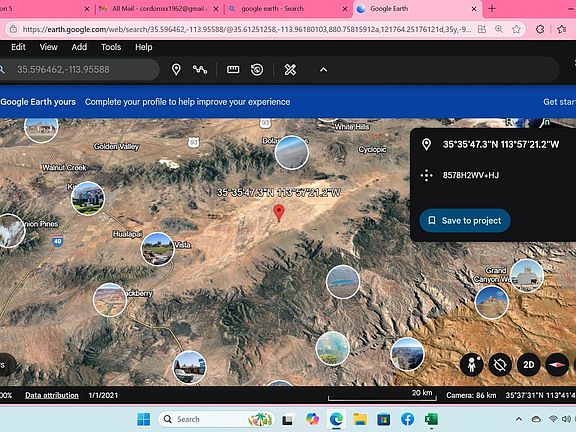Click the Interstate 40 shield on map
This screenshot has height=432, width=576.
click(57, 242)
